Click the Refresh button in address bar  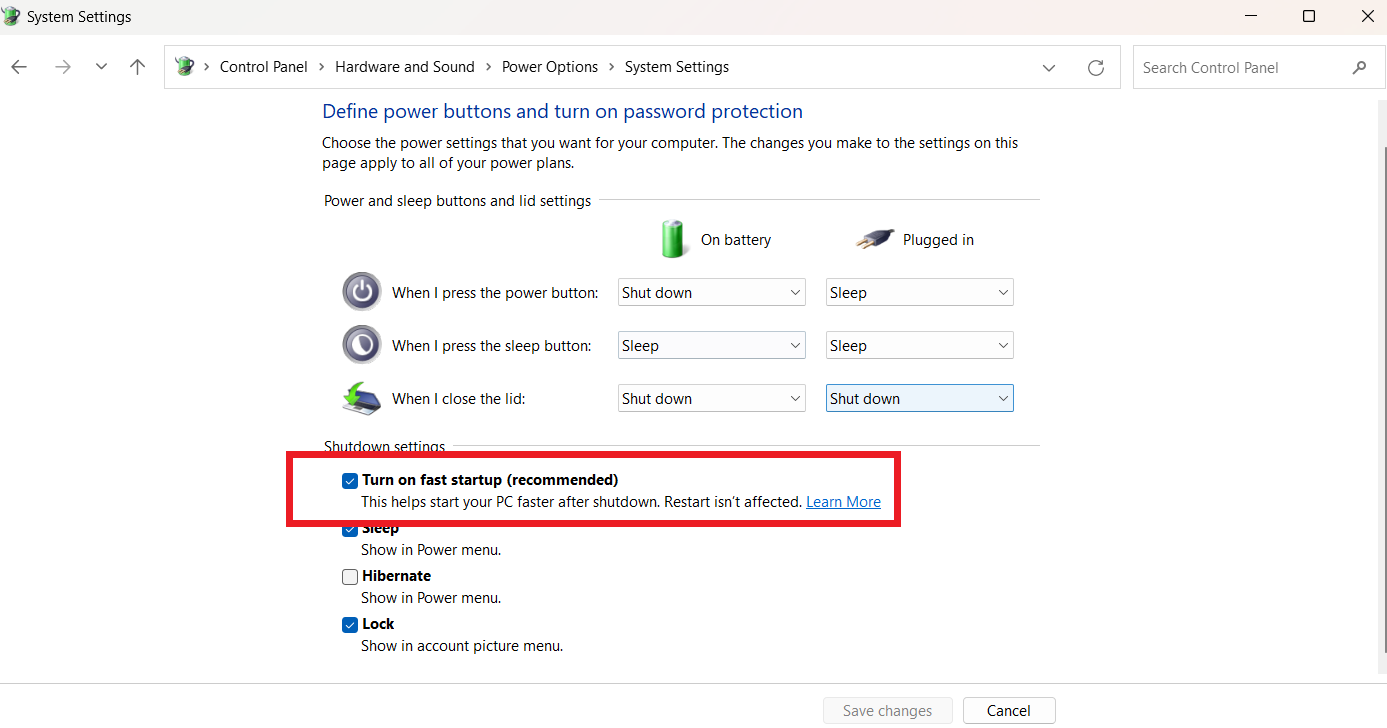point(1096,68)
